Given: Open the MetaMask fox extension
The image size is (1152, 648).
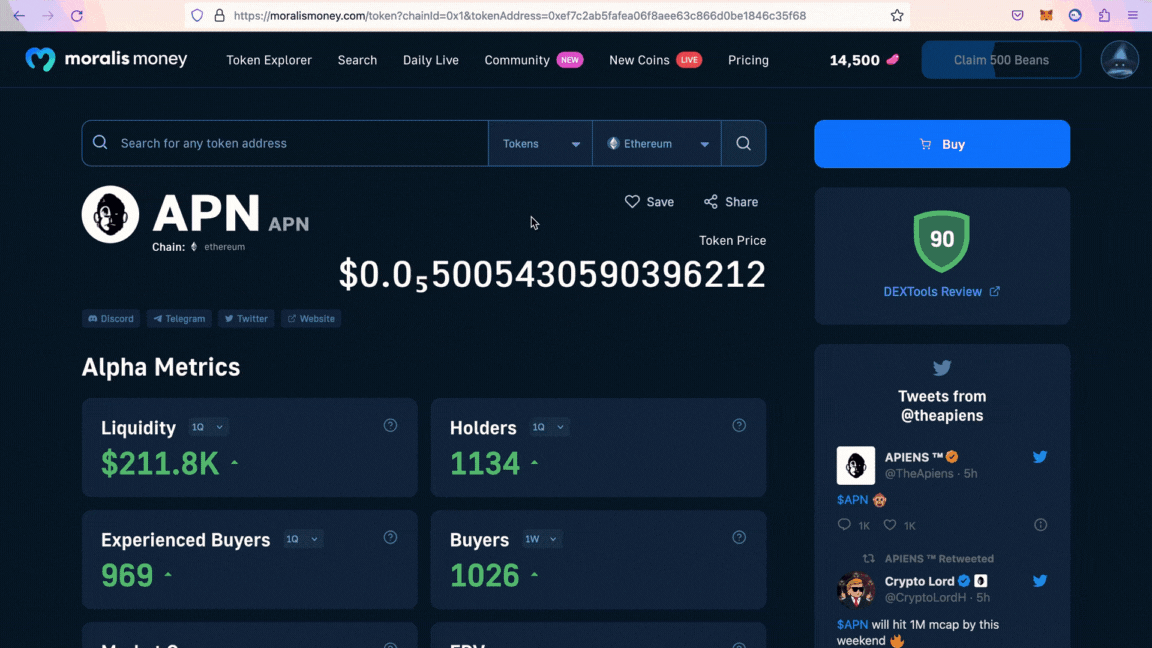Looking at the screenshot, I should [1046, 15].
